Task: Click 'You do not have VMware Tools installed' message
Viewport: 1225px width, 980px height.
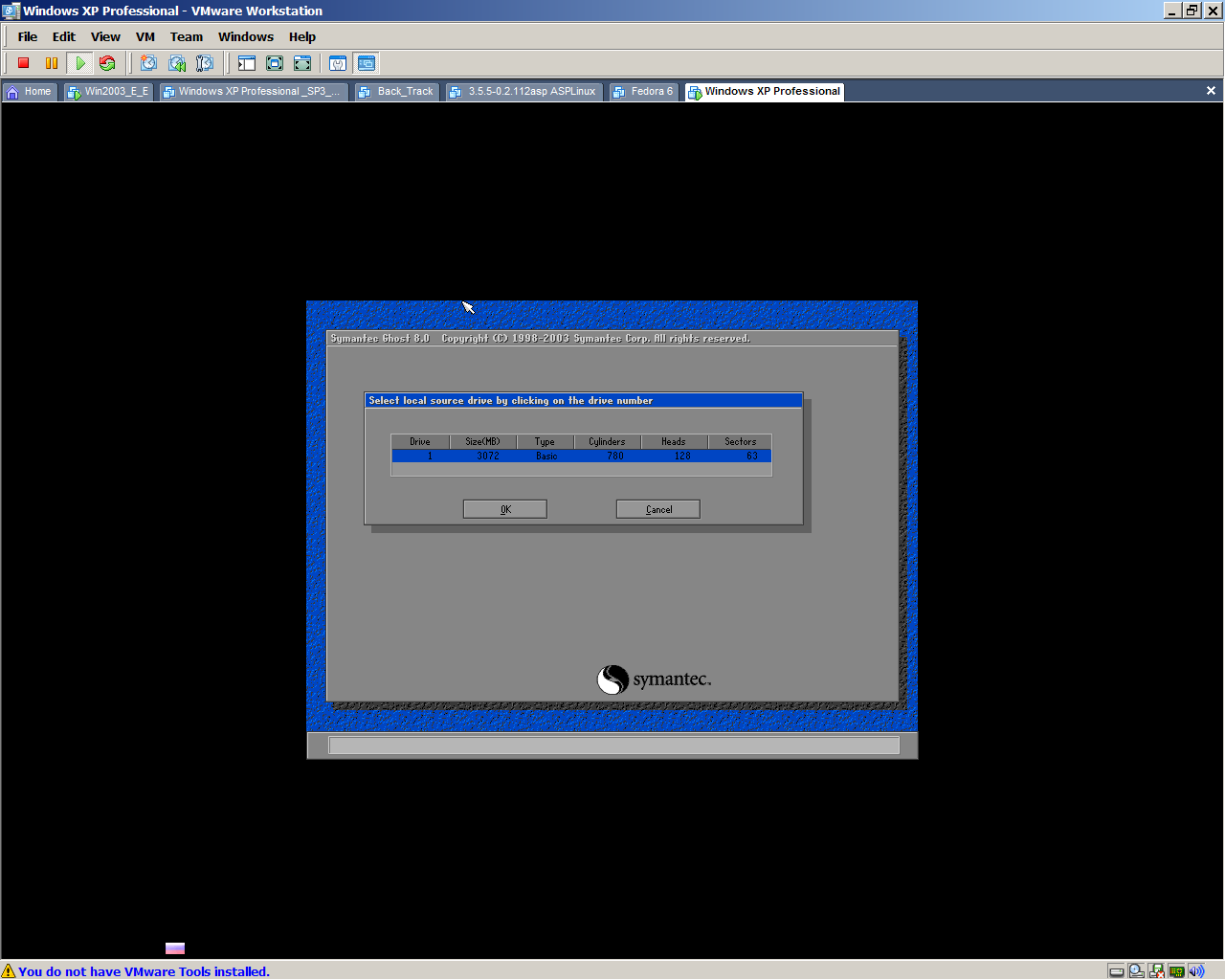Action: [144, 971]
